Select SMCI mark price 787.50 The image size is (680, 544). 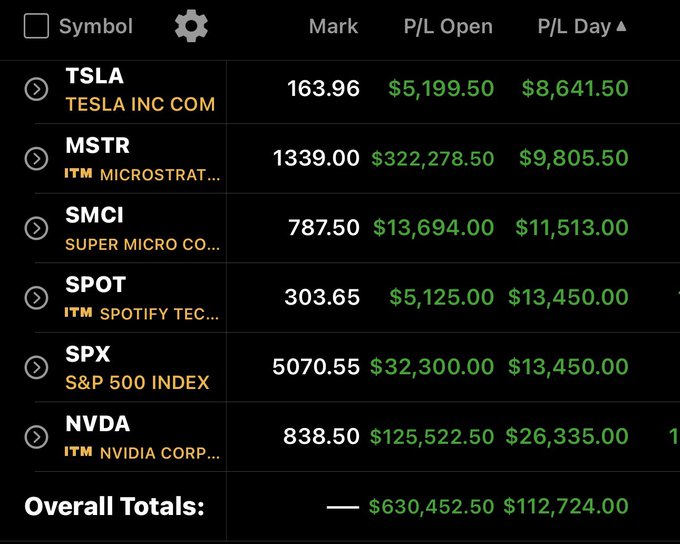tap(322, 228)
